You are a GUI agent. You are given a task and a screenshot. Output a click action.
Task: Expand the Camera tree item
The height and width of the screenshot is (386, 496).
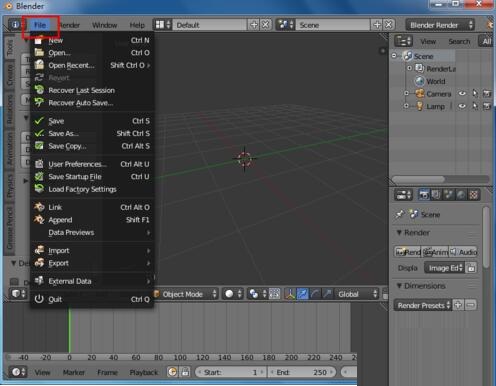click(406, 94)
